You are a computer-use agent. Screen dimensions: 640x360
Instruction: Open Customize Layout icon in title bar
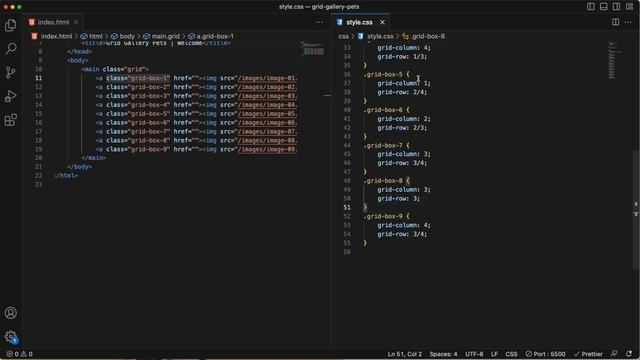tap(629, 7)
